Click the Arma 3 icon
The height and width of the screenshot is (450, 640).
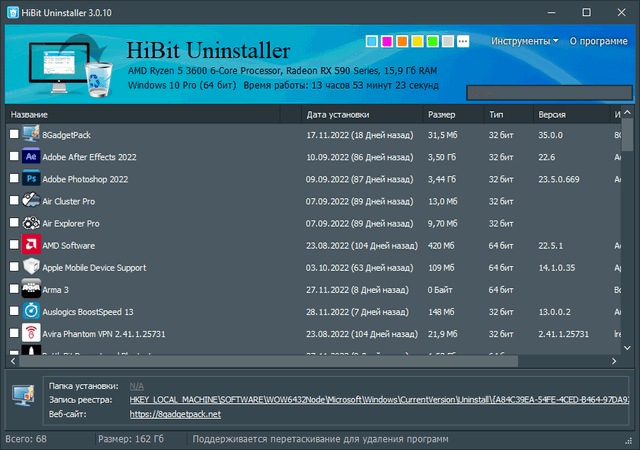[31, 289]
